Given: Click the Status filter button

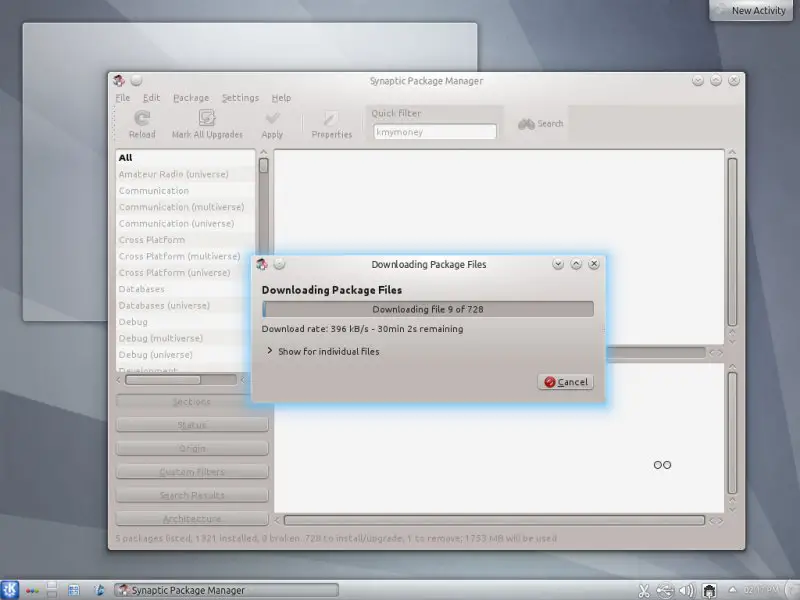Looking at the screenshot, I should click(192, 425).
